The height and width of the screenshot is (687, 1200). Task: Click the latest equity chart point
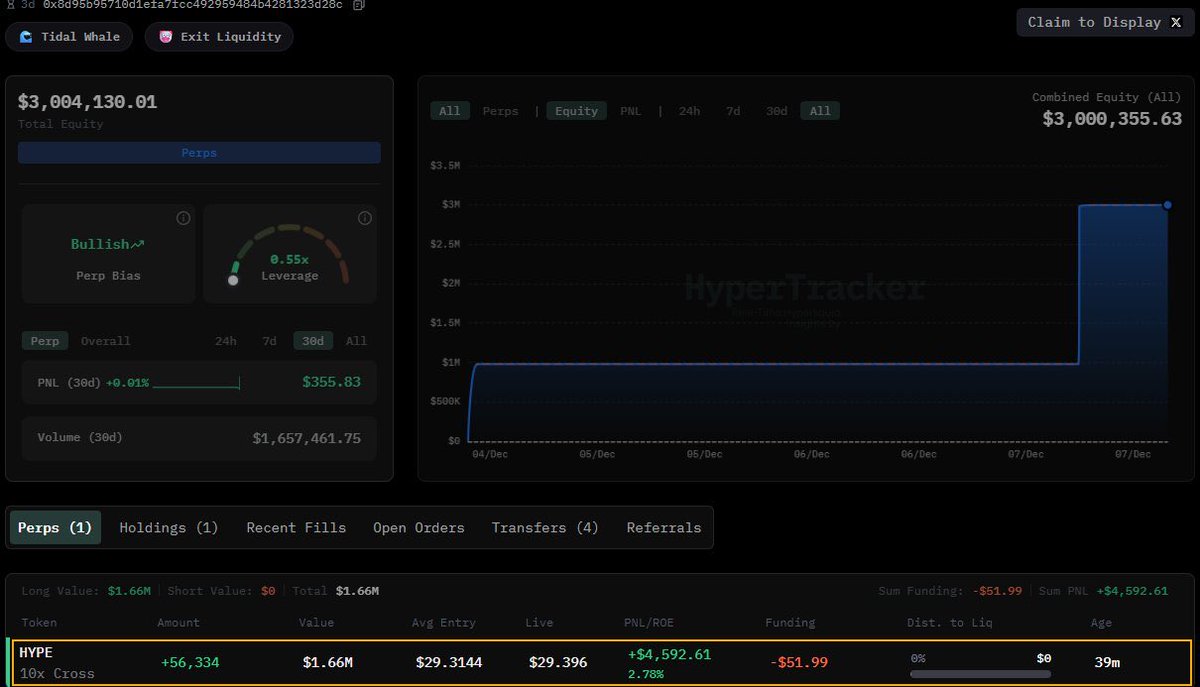pos(1167,205)
